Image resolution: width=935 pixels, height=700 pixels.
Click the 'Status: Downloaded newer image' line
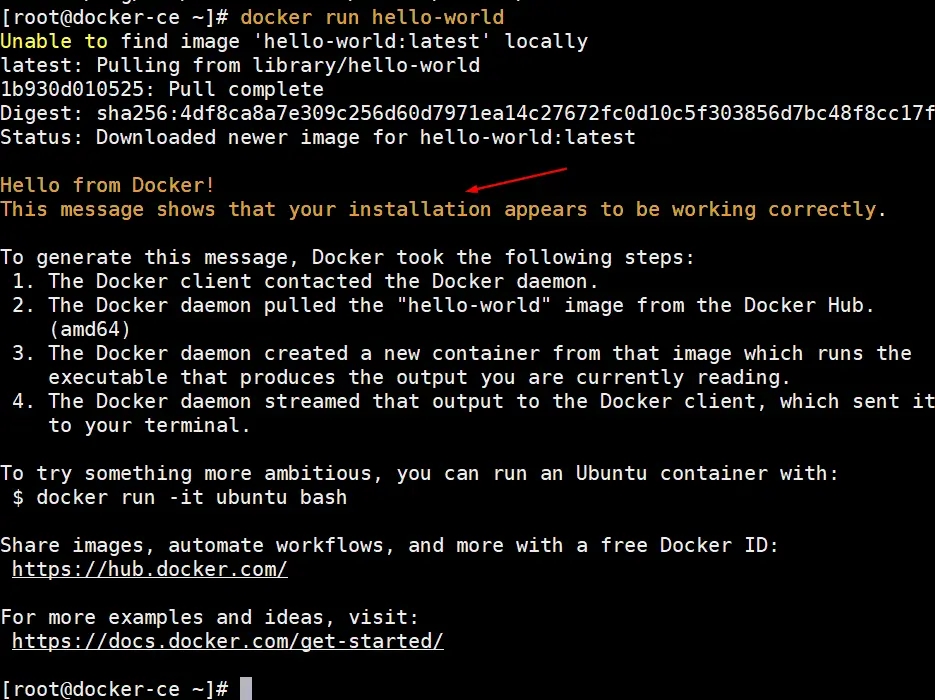point(318,137)
